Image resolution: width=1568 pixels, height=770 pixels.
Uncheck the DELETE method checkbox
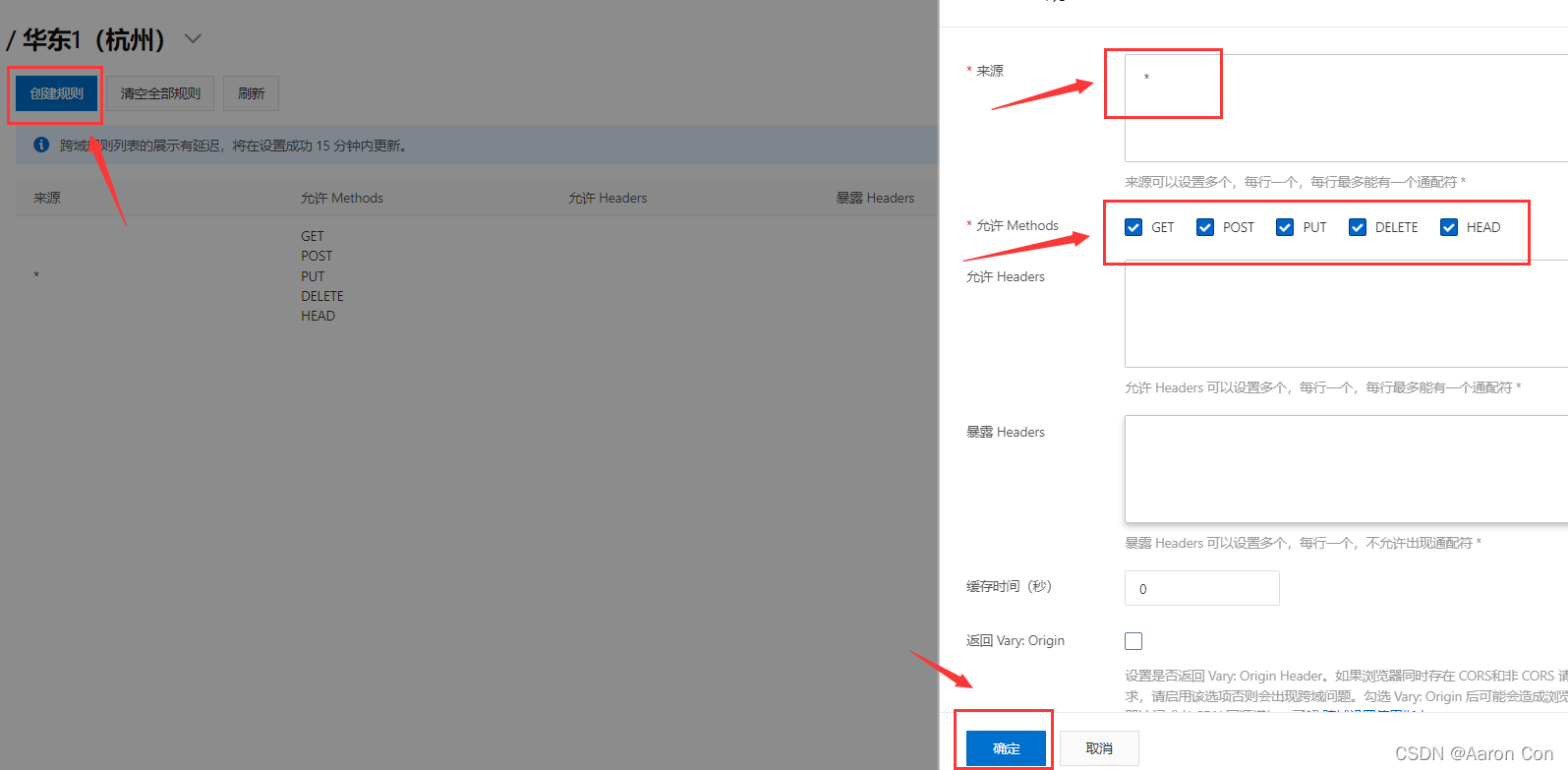tap(1358, 227)
